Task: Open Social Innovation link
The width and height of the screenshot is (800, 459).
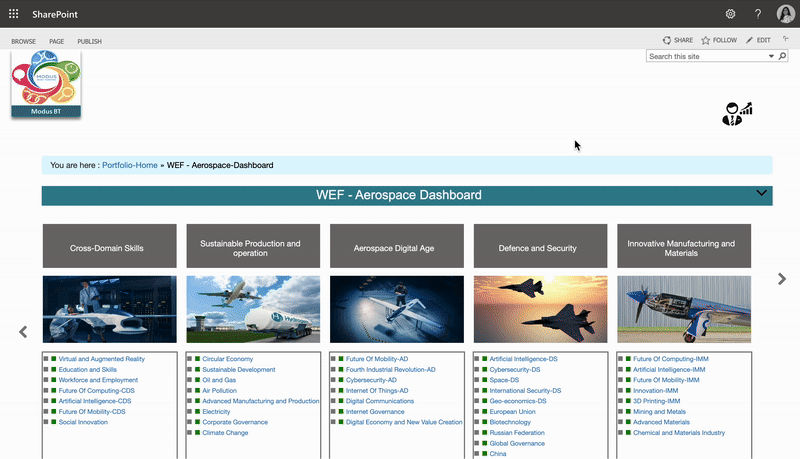Action: (83, 422)
